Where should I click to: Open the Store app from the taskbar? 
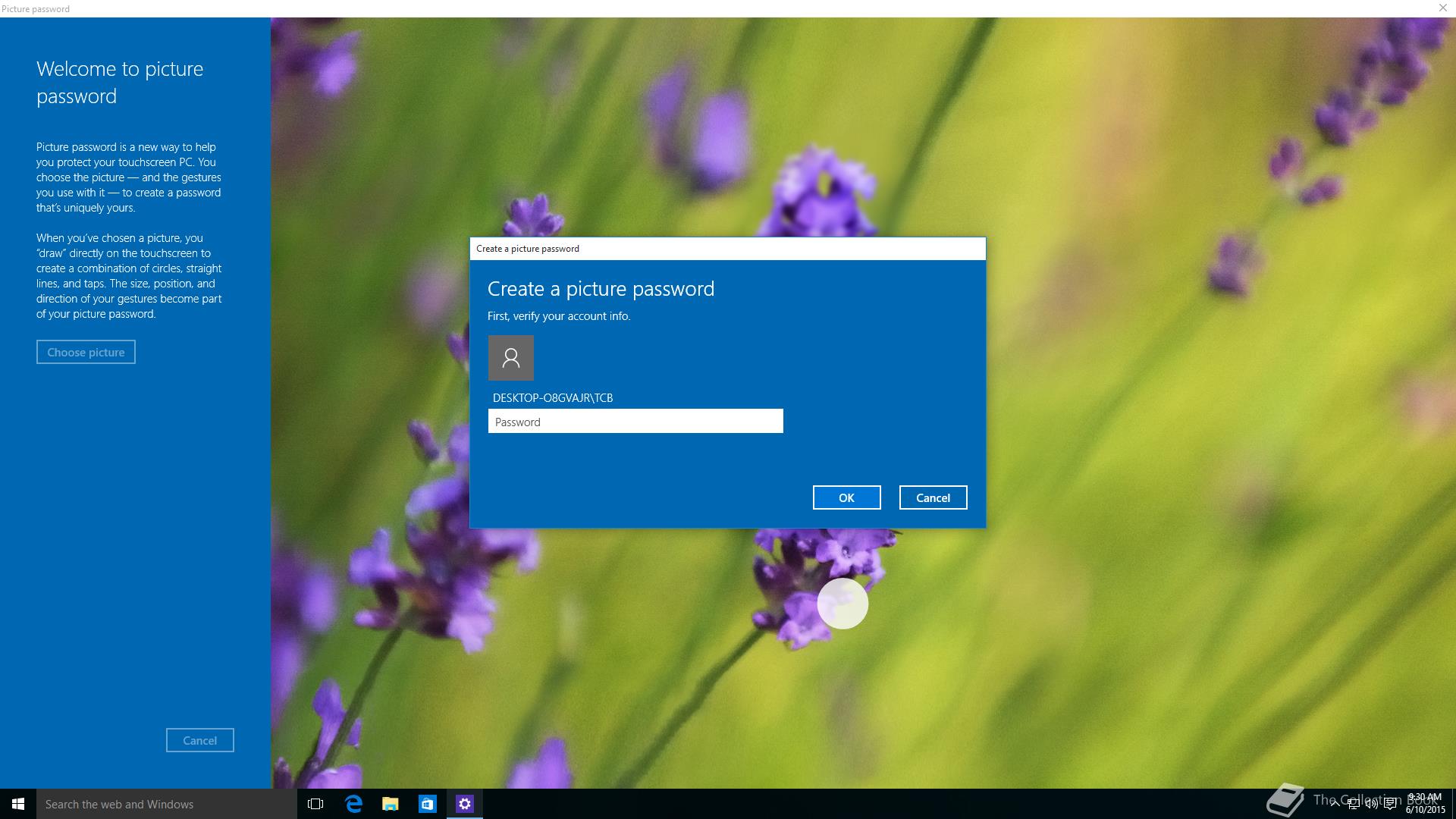click(427, 804)
